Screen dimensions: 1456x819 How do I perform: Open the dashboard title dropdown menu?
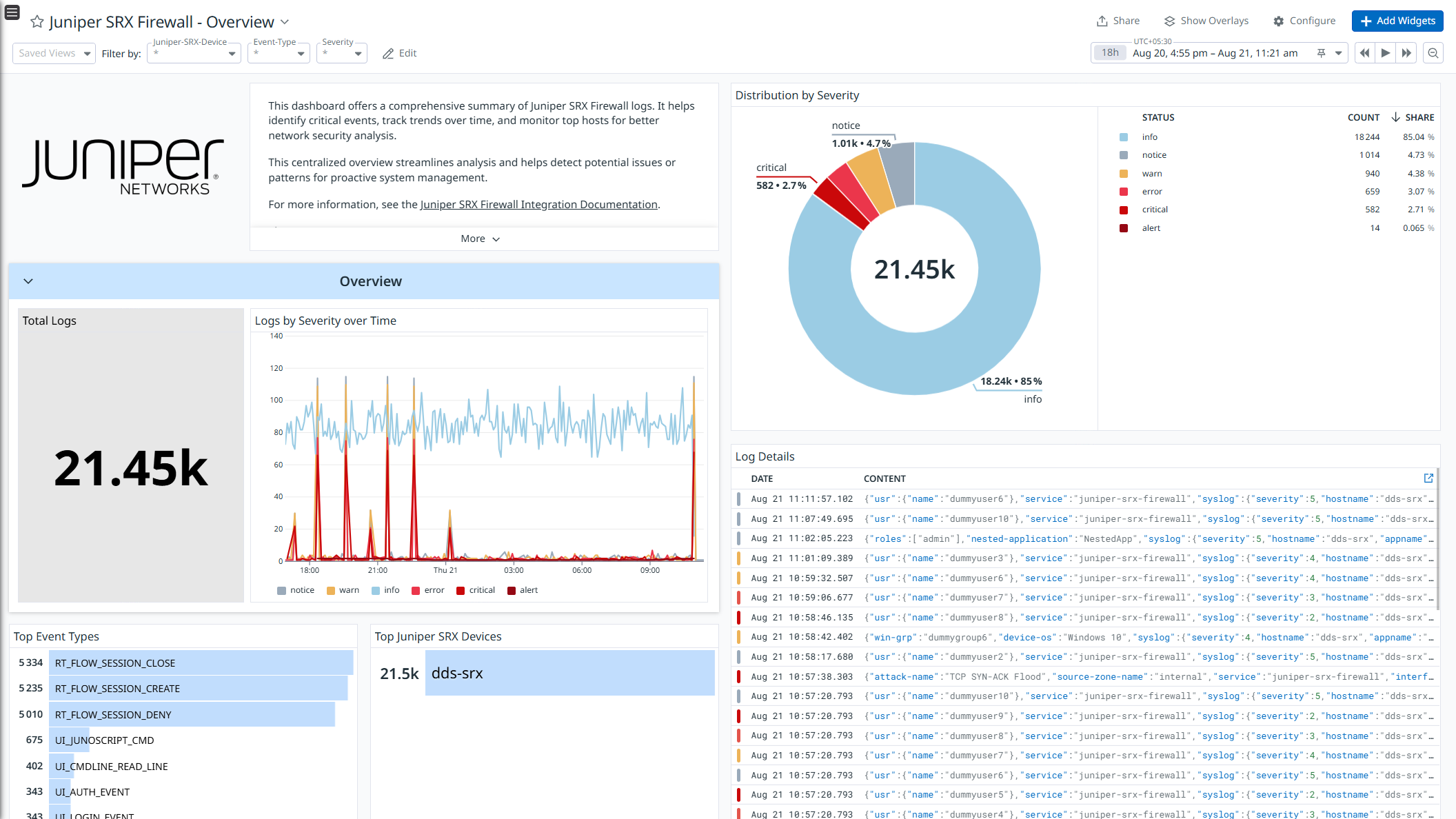tap(285, 22)
